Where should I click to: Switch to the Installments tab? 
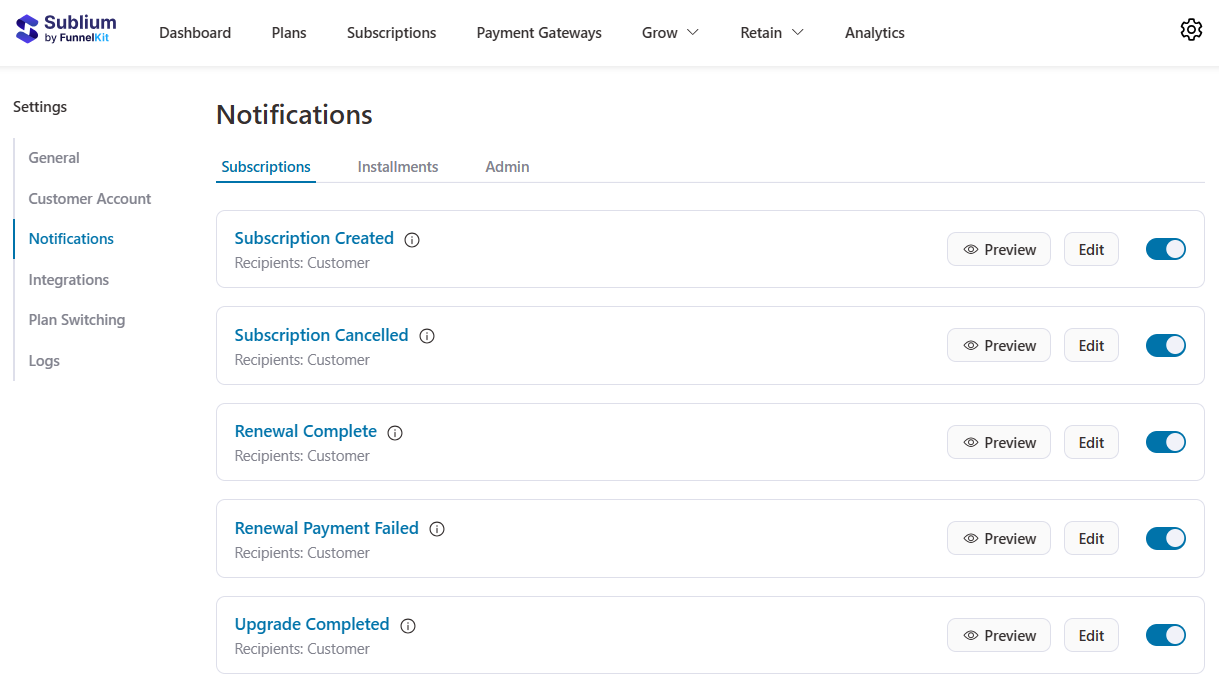(x=397, y=166)
